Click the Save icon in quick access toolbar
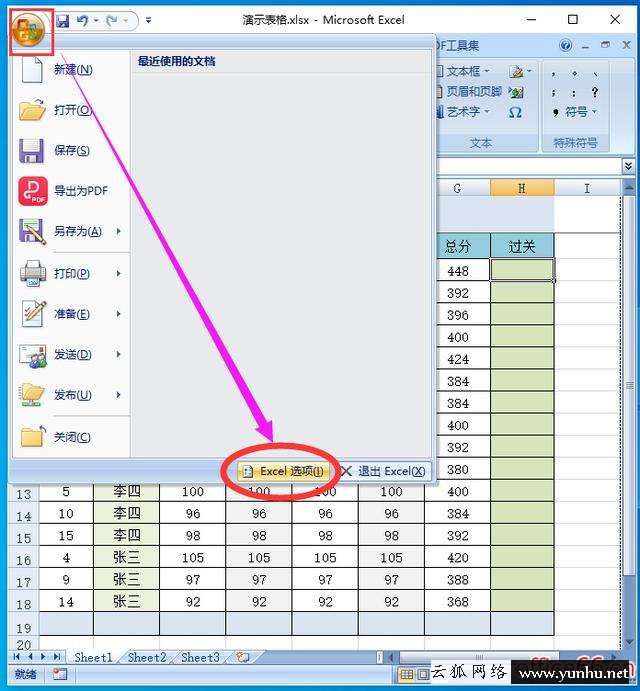 click(x=63, y=20)
